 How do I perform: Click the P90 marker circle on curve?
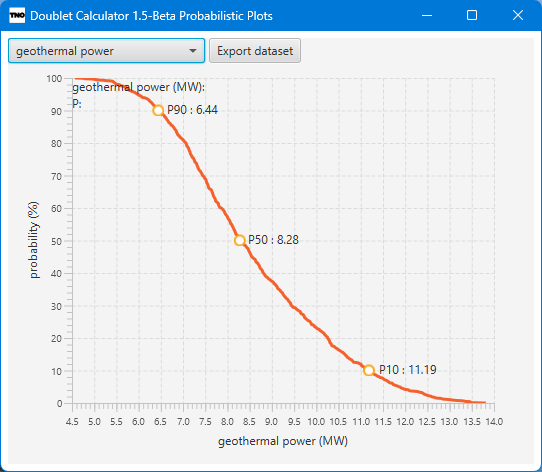pyautogui.click(x=158, y=110)
